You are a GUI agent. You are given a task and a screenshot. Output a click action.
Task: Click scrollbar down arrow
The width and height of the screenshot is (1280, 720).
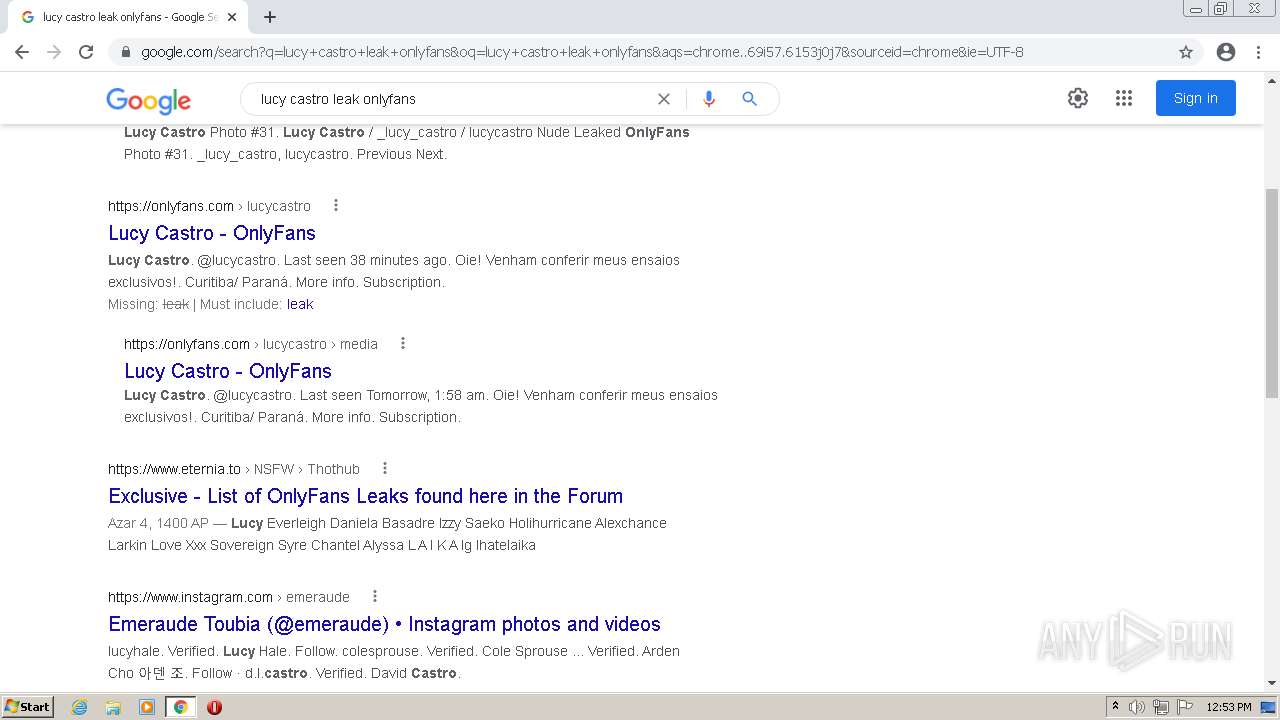point(1271,683)
